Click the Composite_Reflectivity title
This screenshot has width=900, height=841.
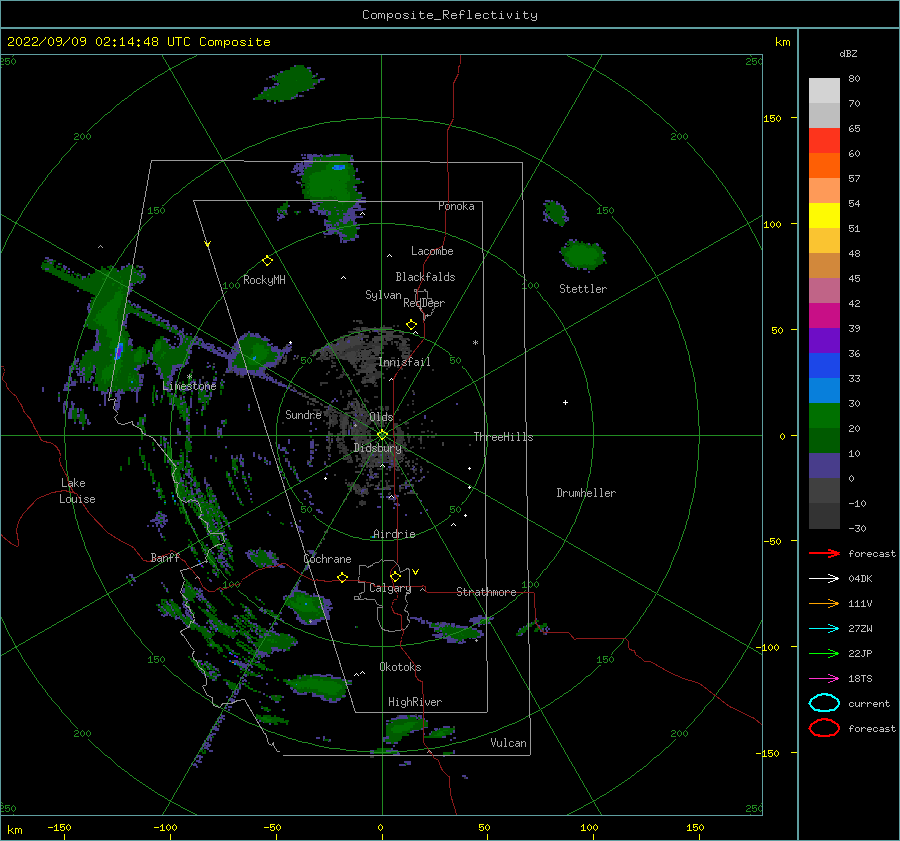tap(449, 15)
